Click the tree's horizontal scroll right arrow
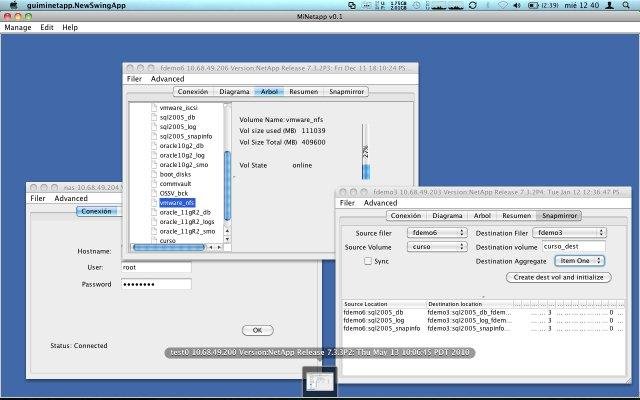640x400 pixels. click(219, 247)
